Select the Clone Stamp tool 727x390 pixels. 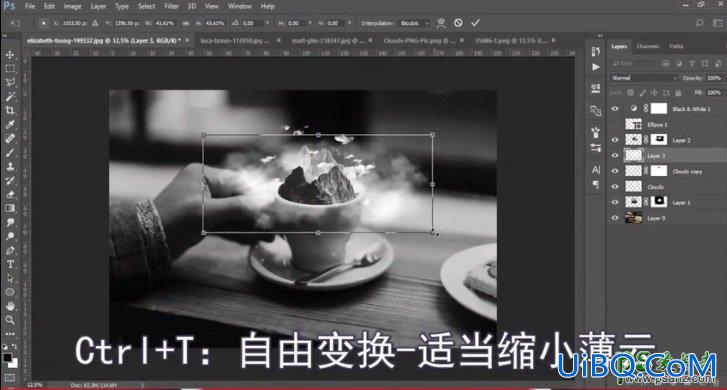point(10,166)
